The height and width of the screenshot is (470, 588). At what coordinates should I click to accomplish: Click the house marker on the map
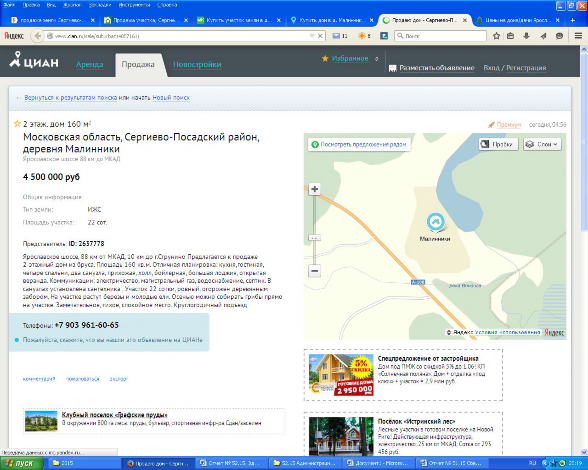point(435,222)
